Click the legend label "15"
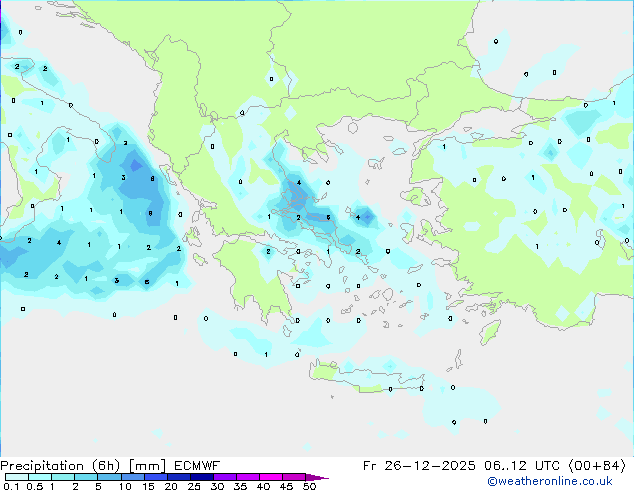 (x=148, y=486)
